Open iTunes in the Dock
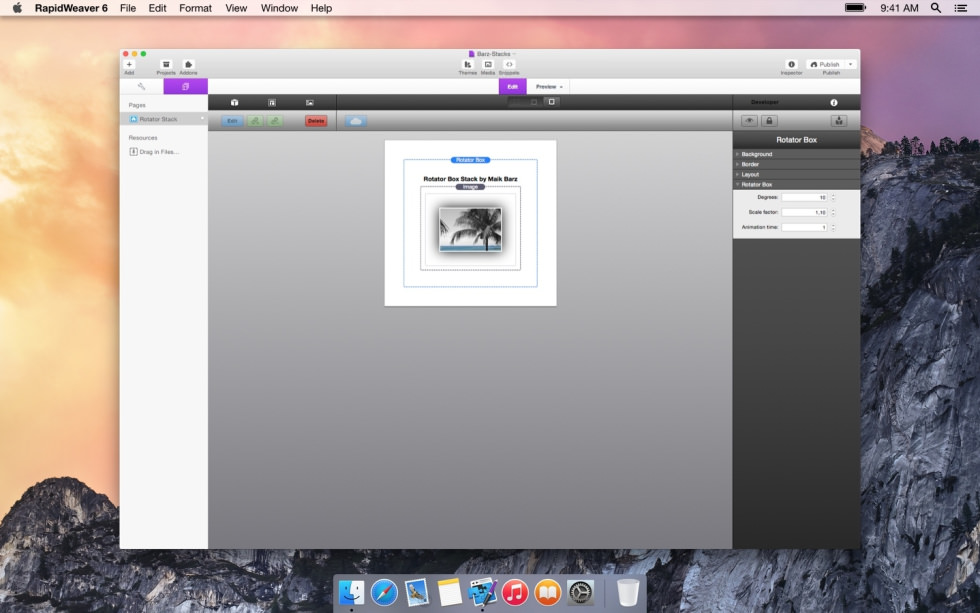This screenshot has width=980, height=613. [515, 592]
